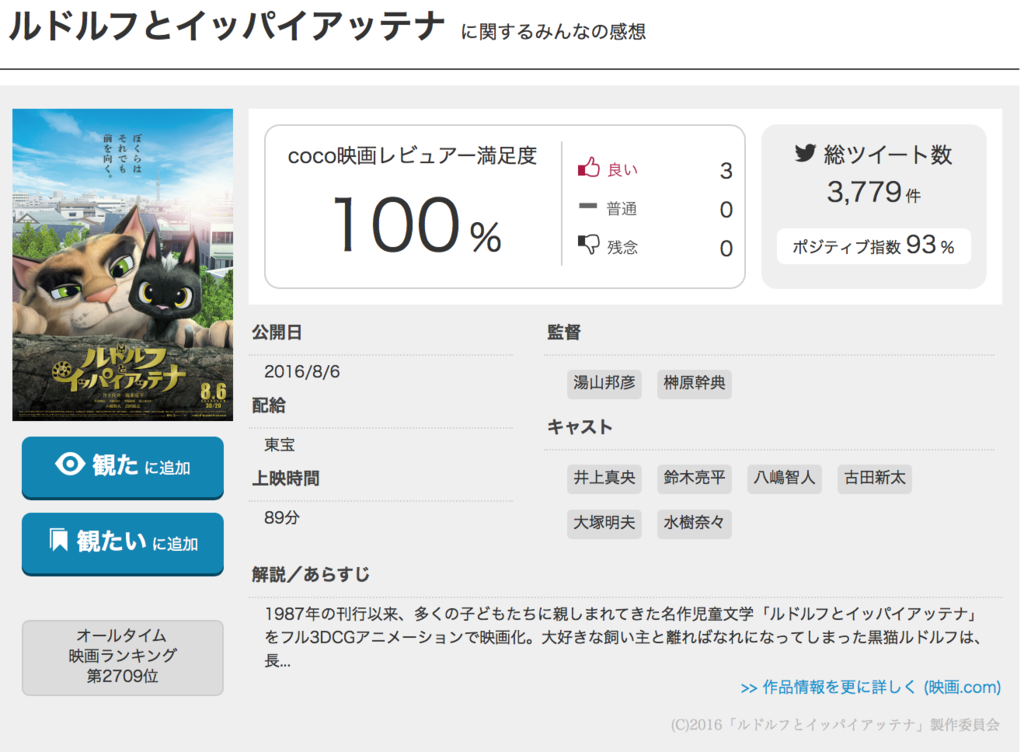1024x752 pixels.
Task: Click the release date 2016/8/6
Action: click(302, 372)
